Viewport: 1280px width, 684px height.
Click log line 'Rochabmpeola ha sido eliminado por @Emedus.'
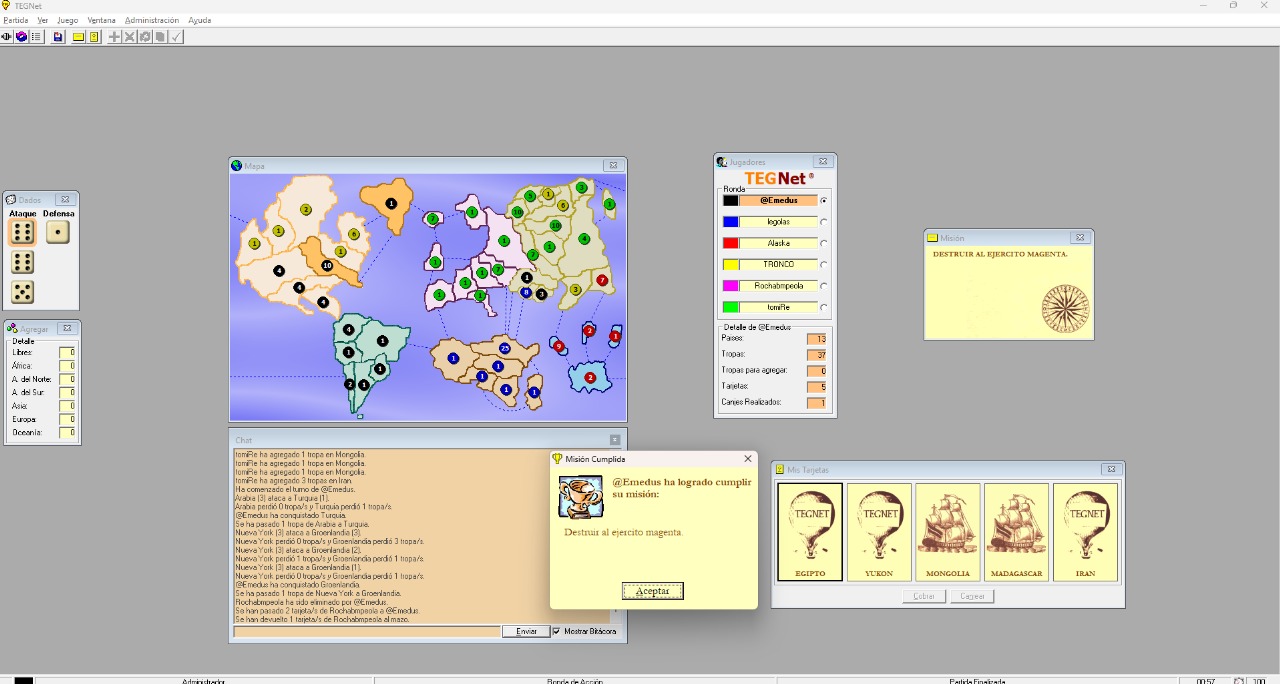311,602
